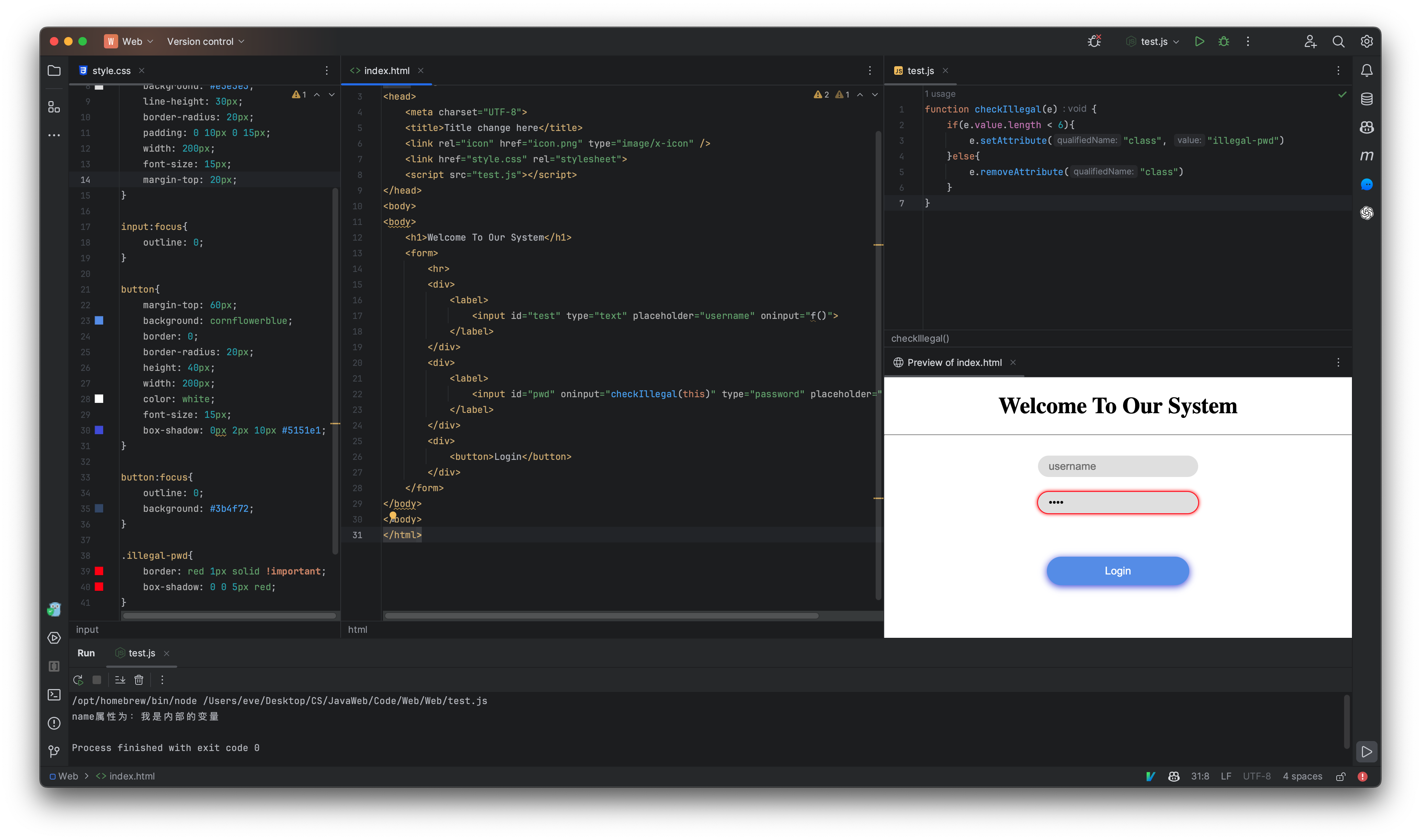
Task: Open the blue chat assistant icon
Action: (1367, 184)
